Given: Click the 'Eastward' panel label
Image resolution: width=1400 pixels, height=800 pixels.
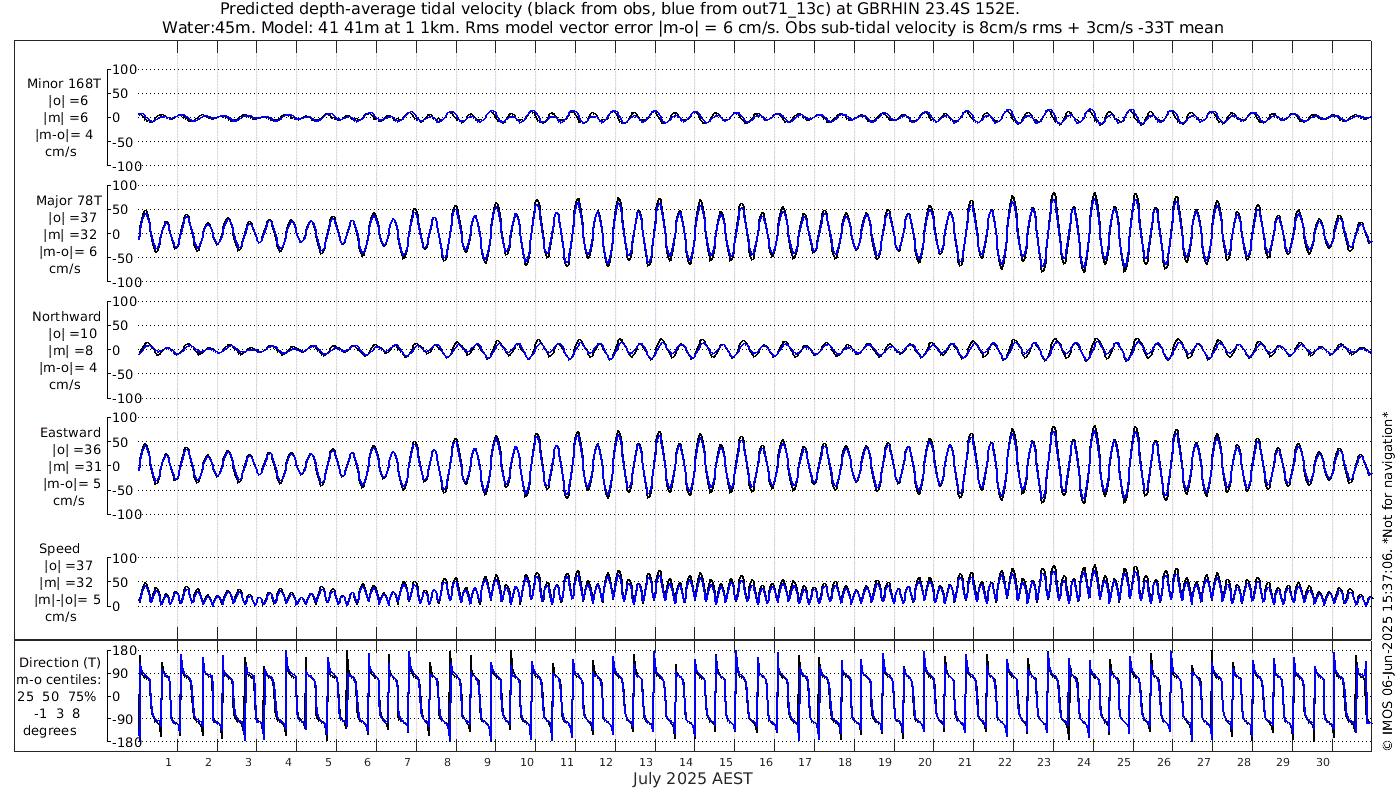Looking at the screenshot, I should [x=70, y=433].
